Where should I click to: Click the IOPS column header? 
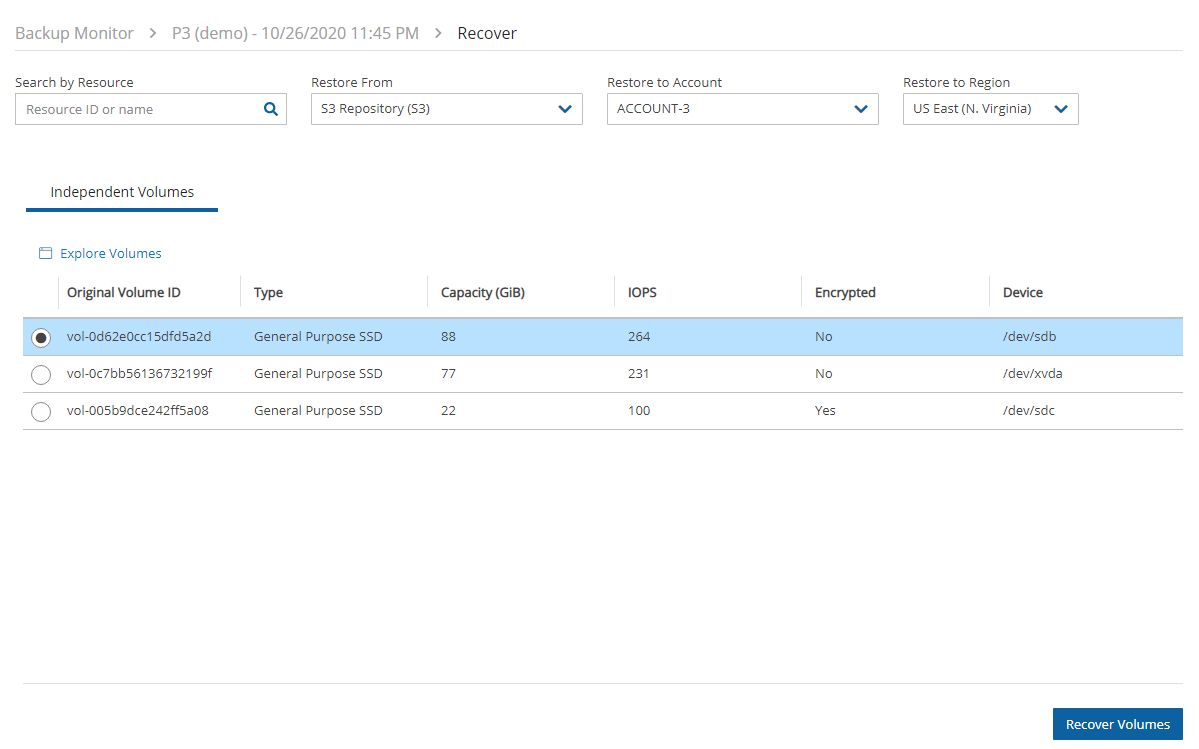642,293
